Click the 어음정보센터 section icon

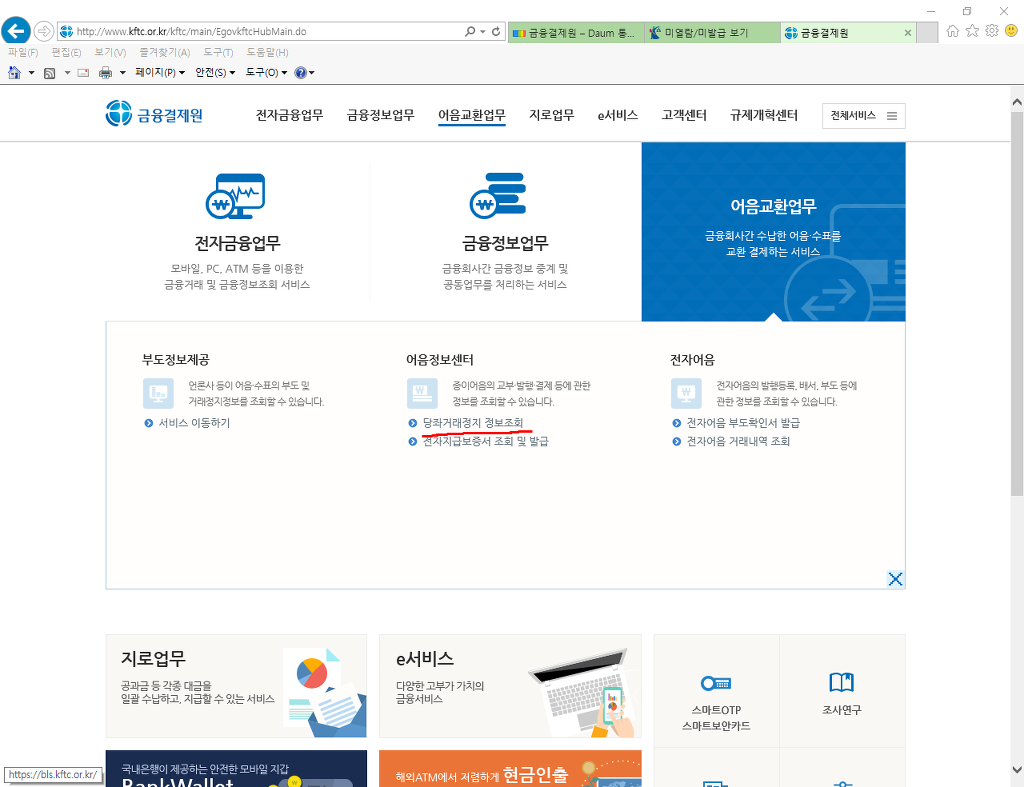[422, 393]
